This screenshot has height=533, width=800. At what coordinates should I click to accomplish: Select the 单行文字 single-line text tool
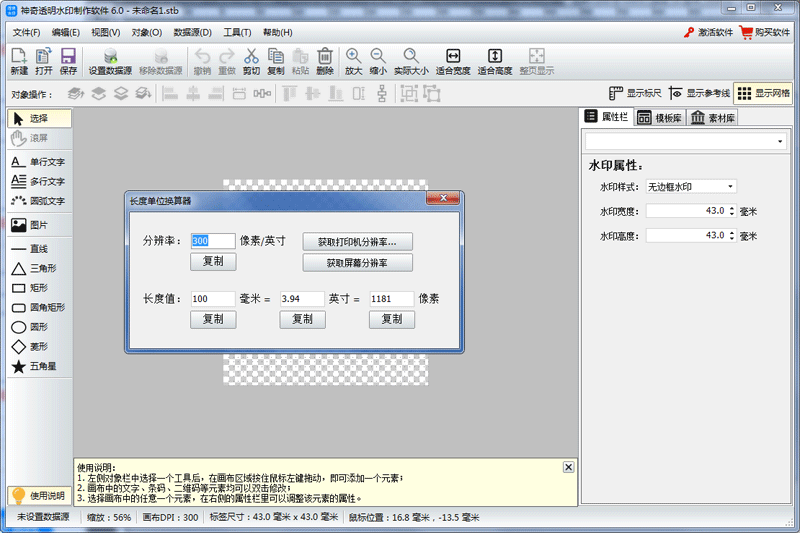[38, 161]
